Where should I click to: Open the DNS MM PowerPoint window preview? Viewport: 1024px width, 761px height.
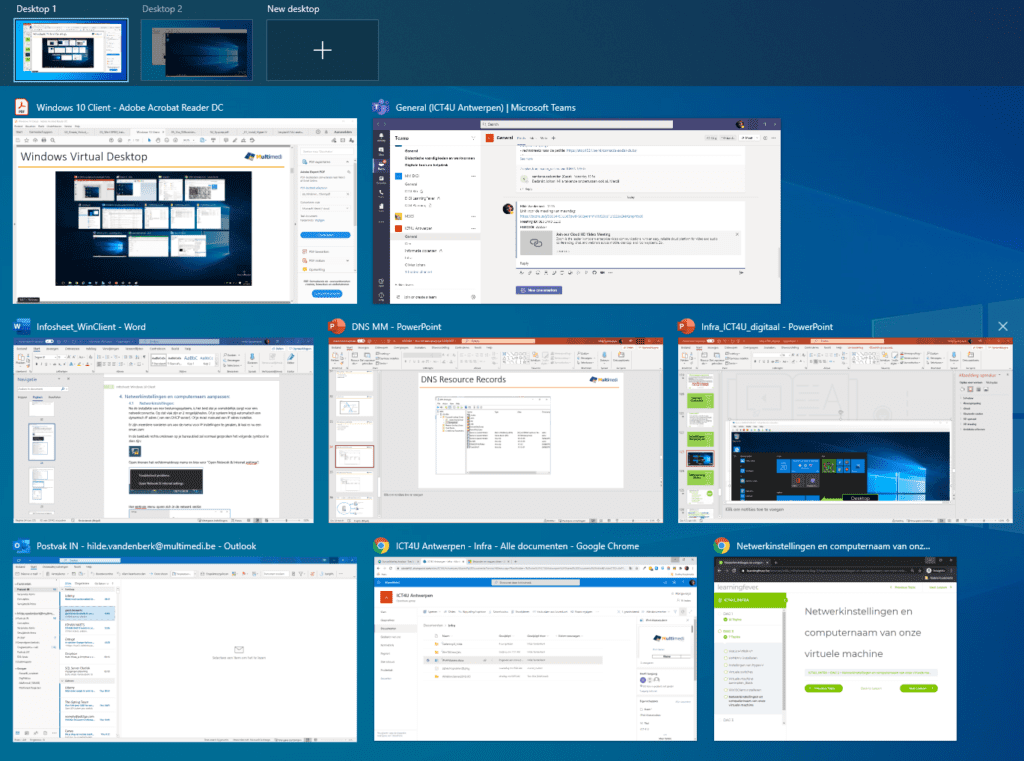[x=496, y=430]
